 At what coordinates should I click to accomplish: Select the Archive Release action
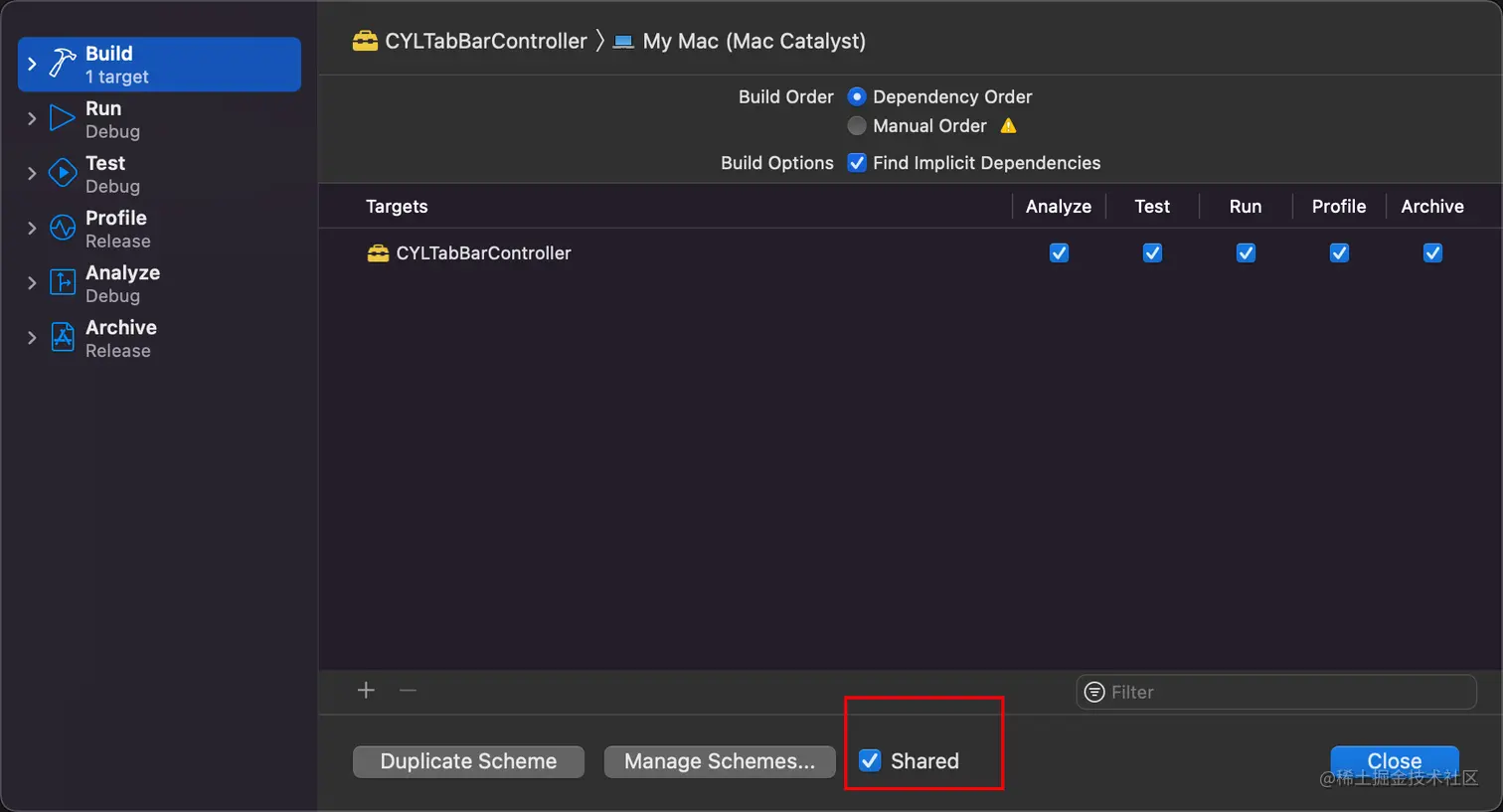click(159, 337)
